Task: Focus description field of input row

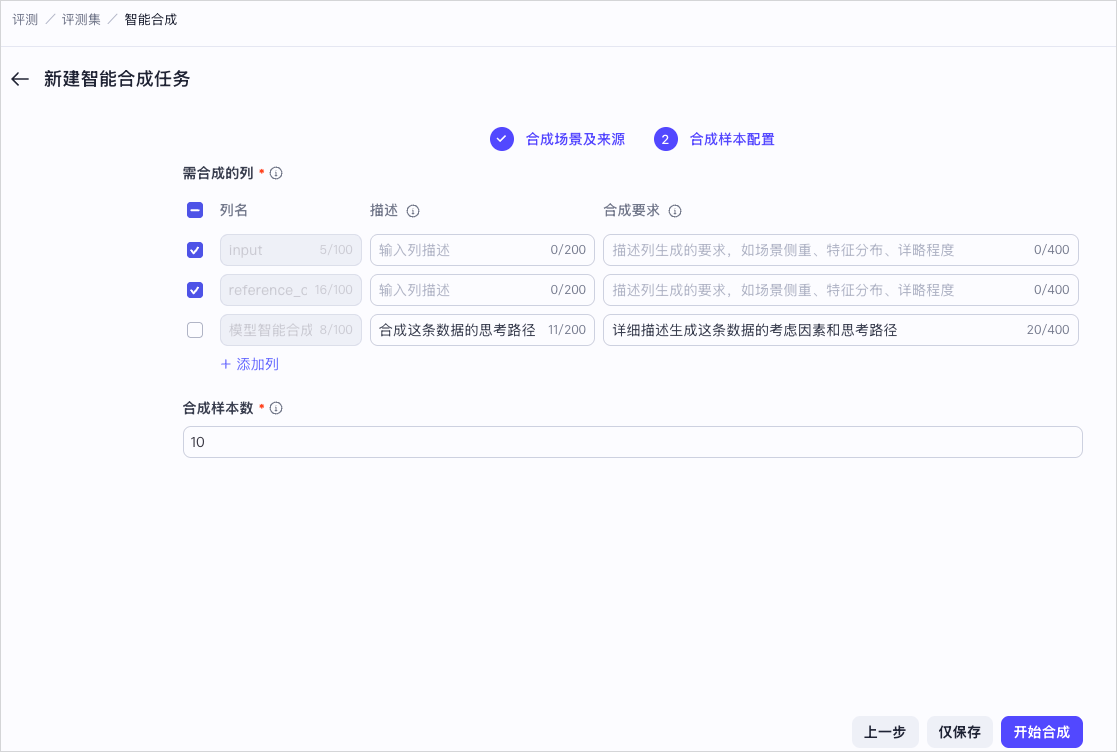Action: (x=482, y=250)
